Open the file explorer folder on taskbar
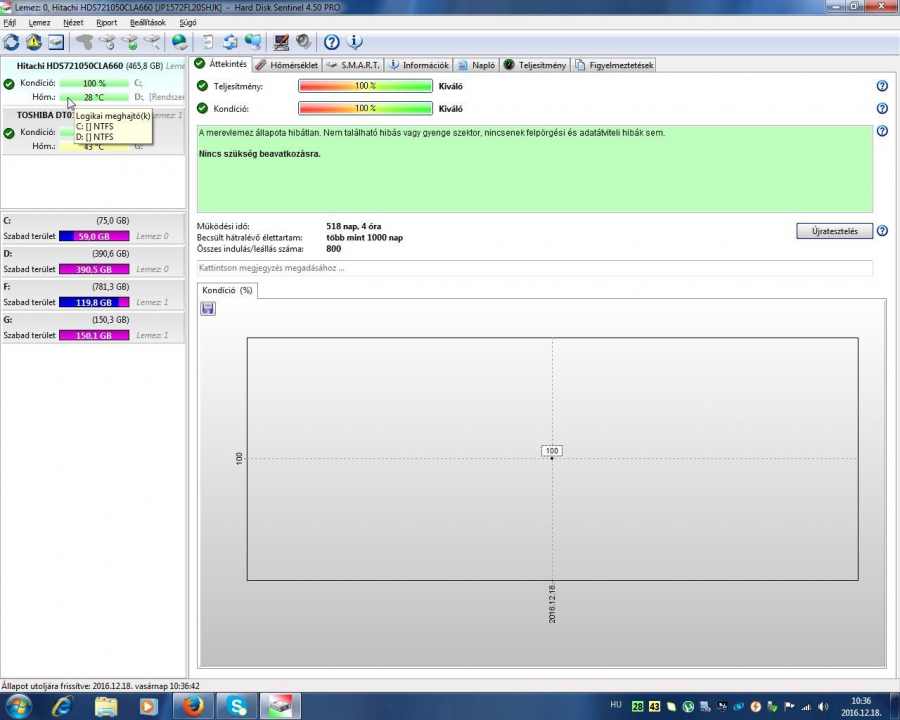Viewport: 900px width, 720px height. pyautogui.click(x=106, y=706)
